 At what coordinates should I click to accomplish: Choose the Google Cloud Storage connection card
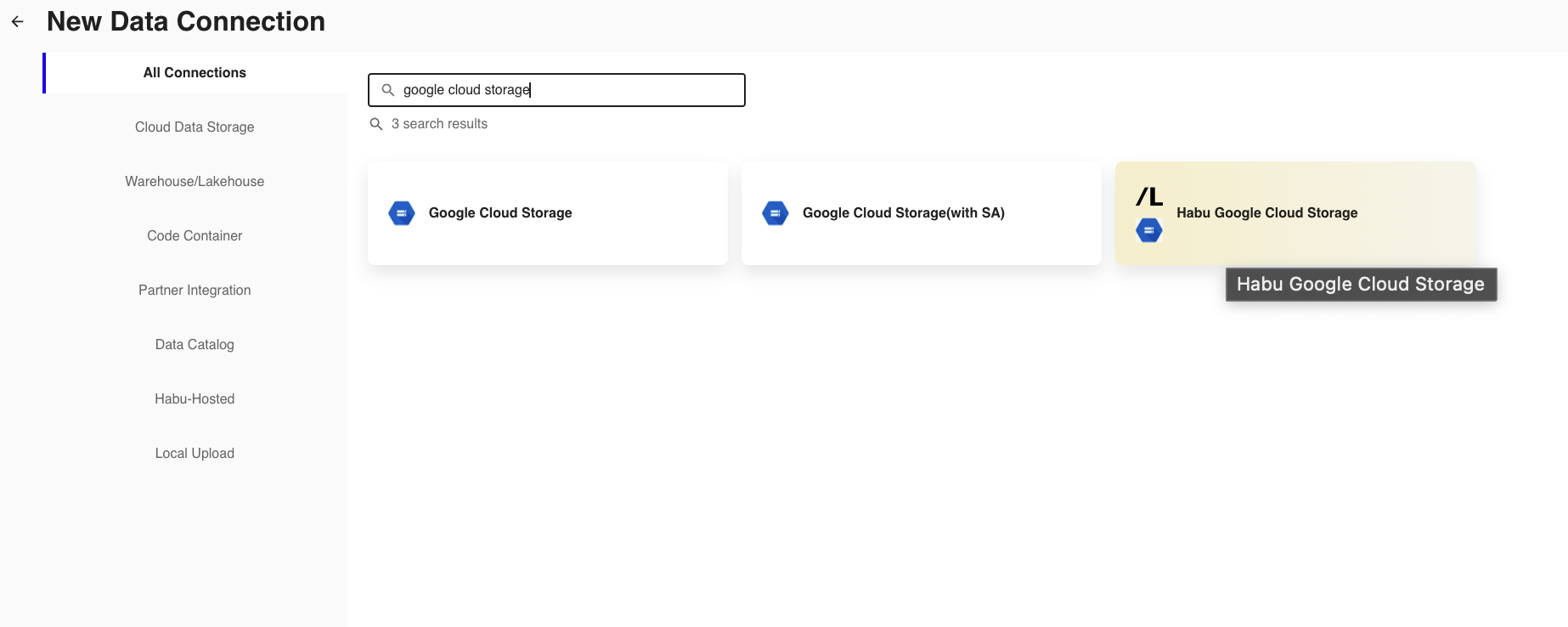(x=548, y=213)
